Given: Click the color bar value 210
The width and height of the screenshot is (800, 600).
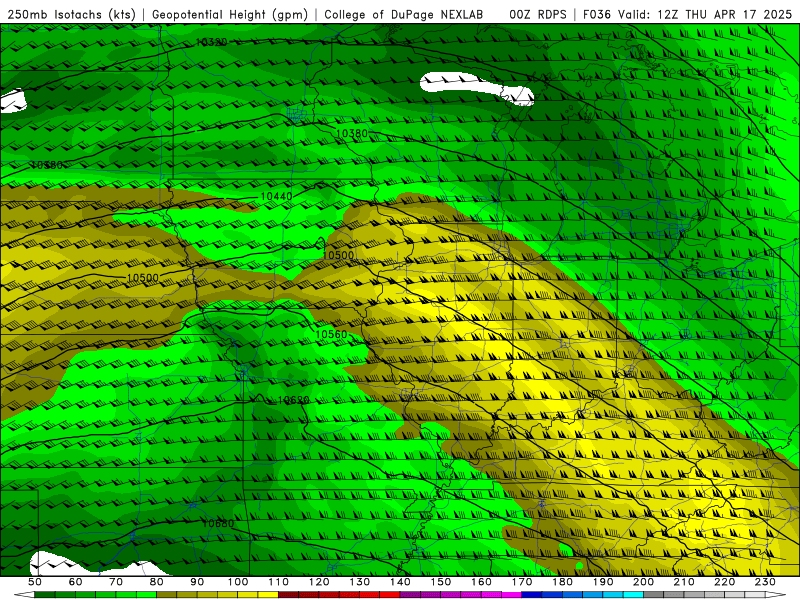Looking at the screenshot, I should point(685,582).
